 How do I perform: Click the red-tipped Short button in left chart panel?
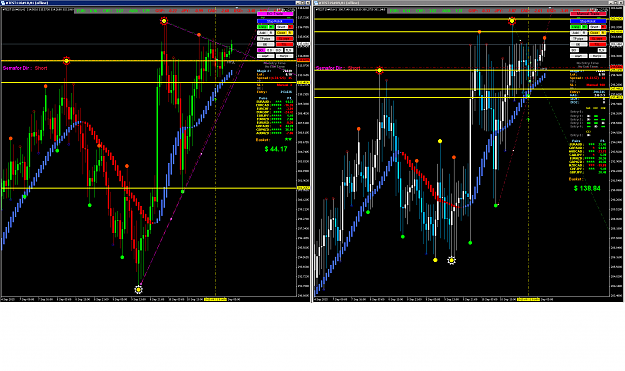285,27
